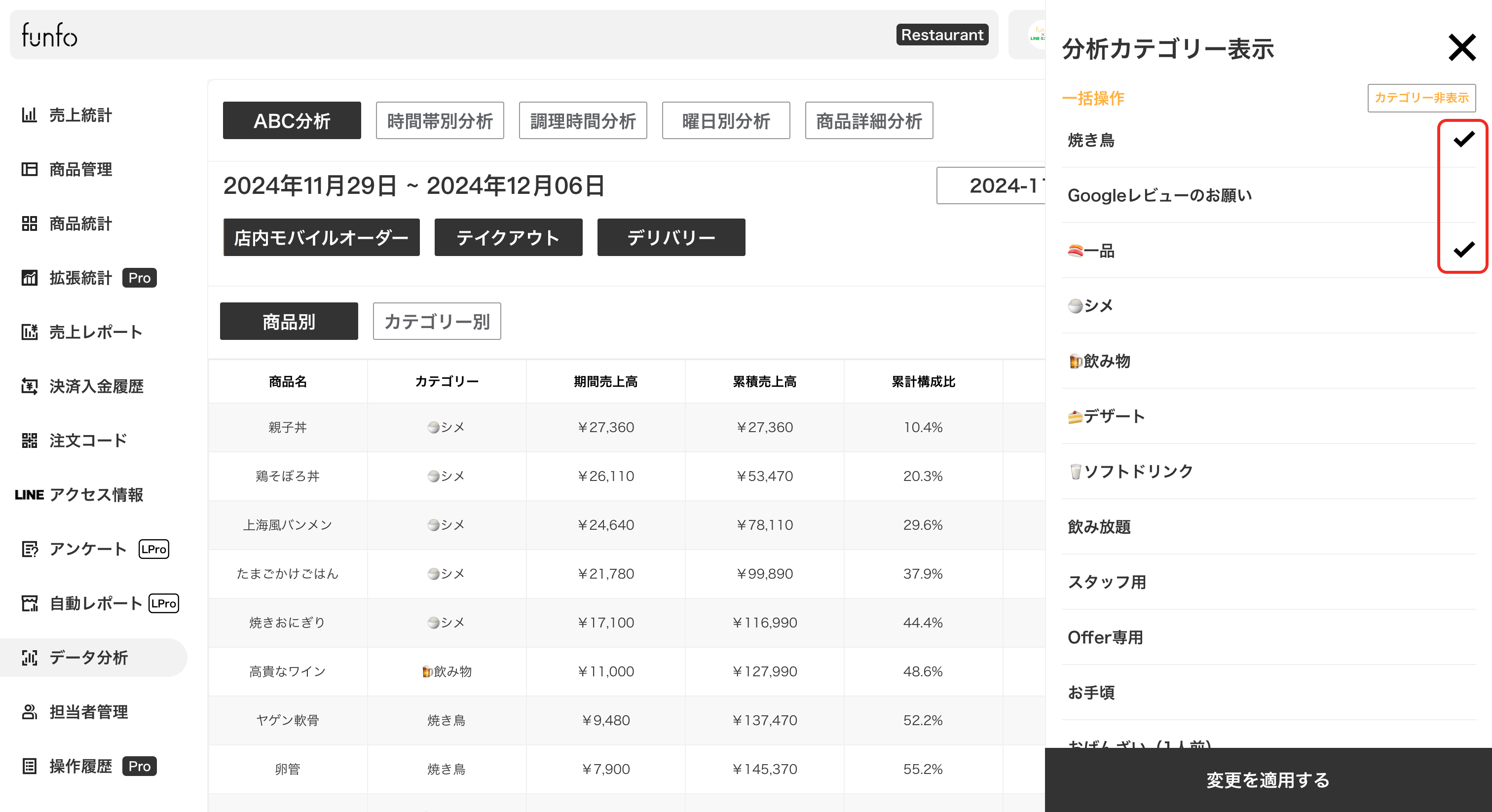
Task: Click the ¥11,000 sales value
Action: coord(605,671)
